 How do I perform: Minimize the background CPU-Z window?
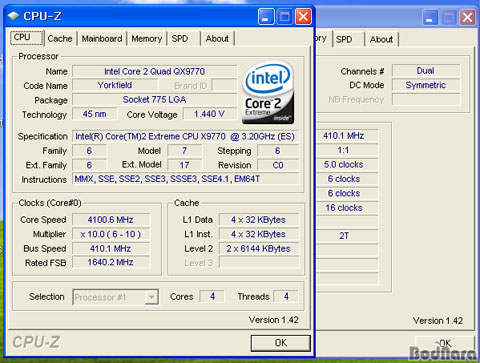click(430, 17)
